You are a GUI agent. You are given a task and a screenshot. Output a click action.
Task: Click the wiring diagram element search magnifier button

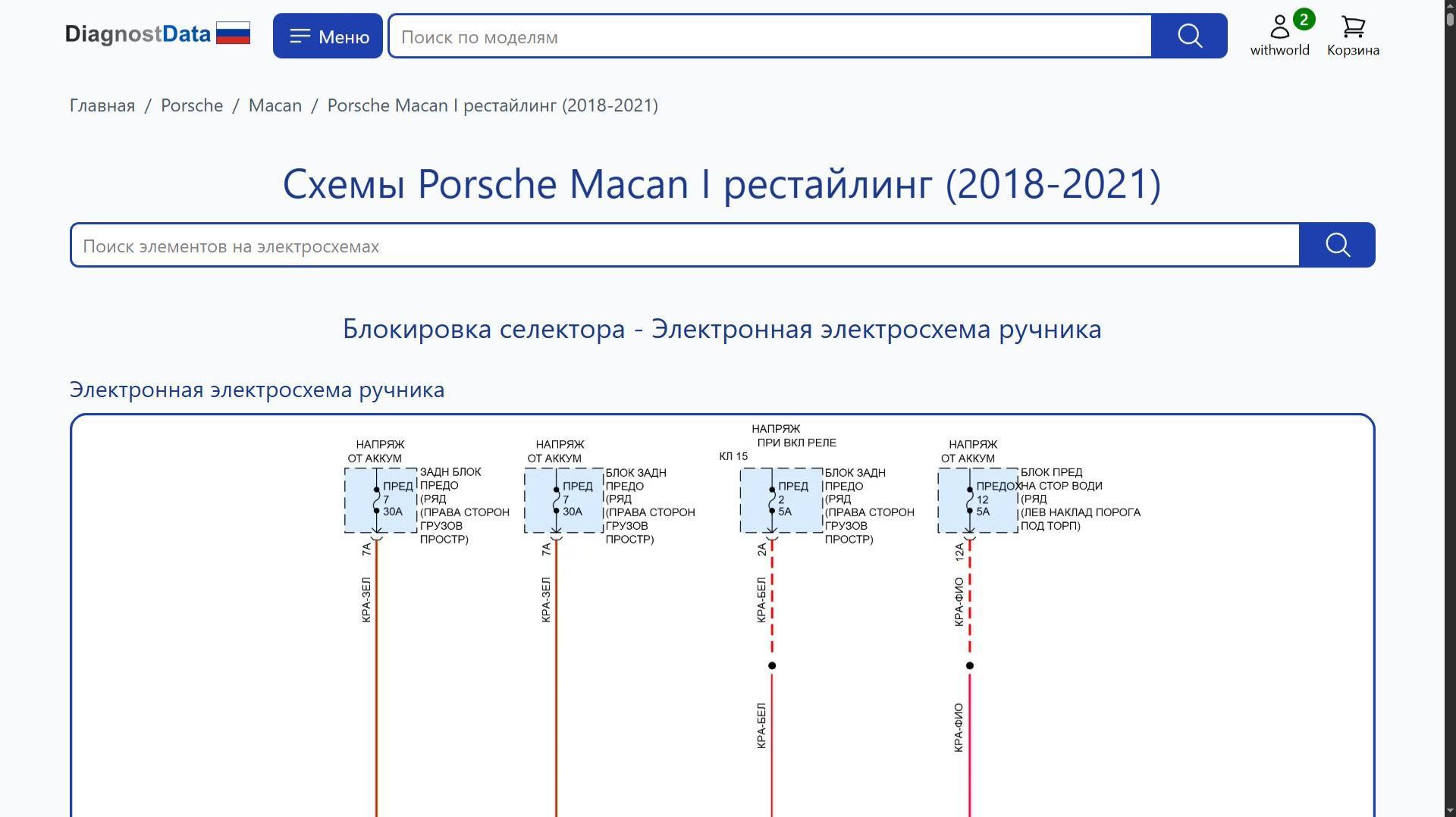[x=1337, y=245]
